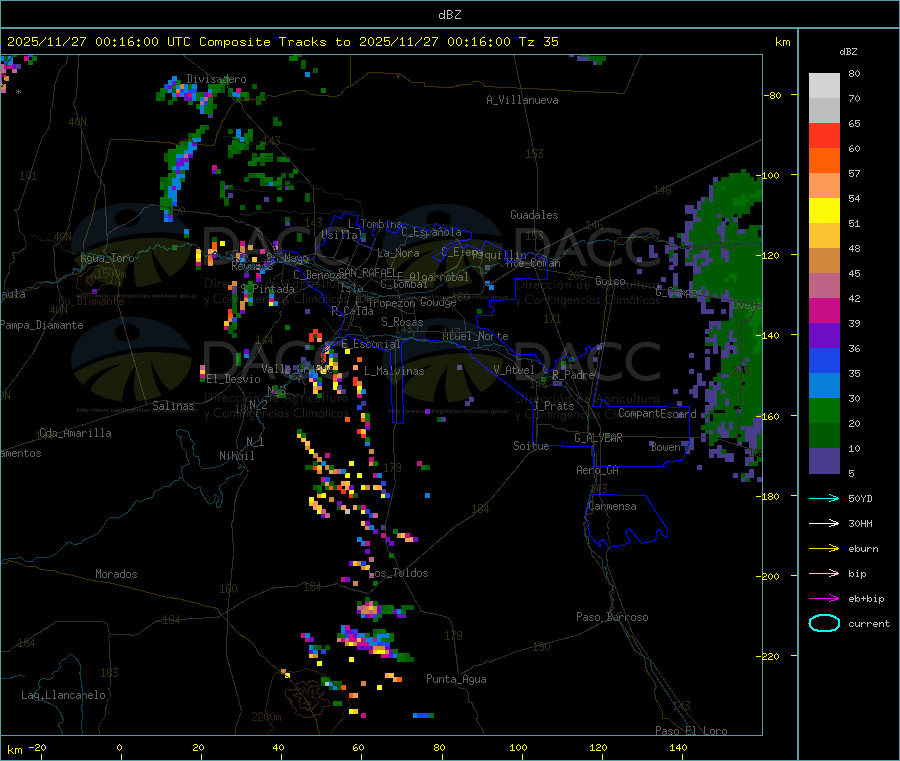Pick the red 60-65 dBZ swatch

click(824, 135)
